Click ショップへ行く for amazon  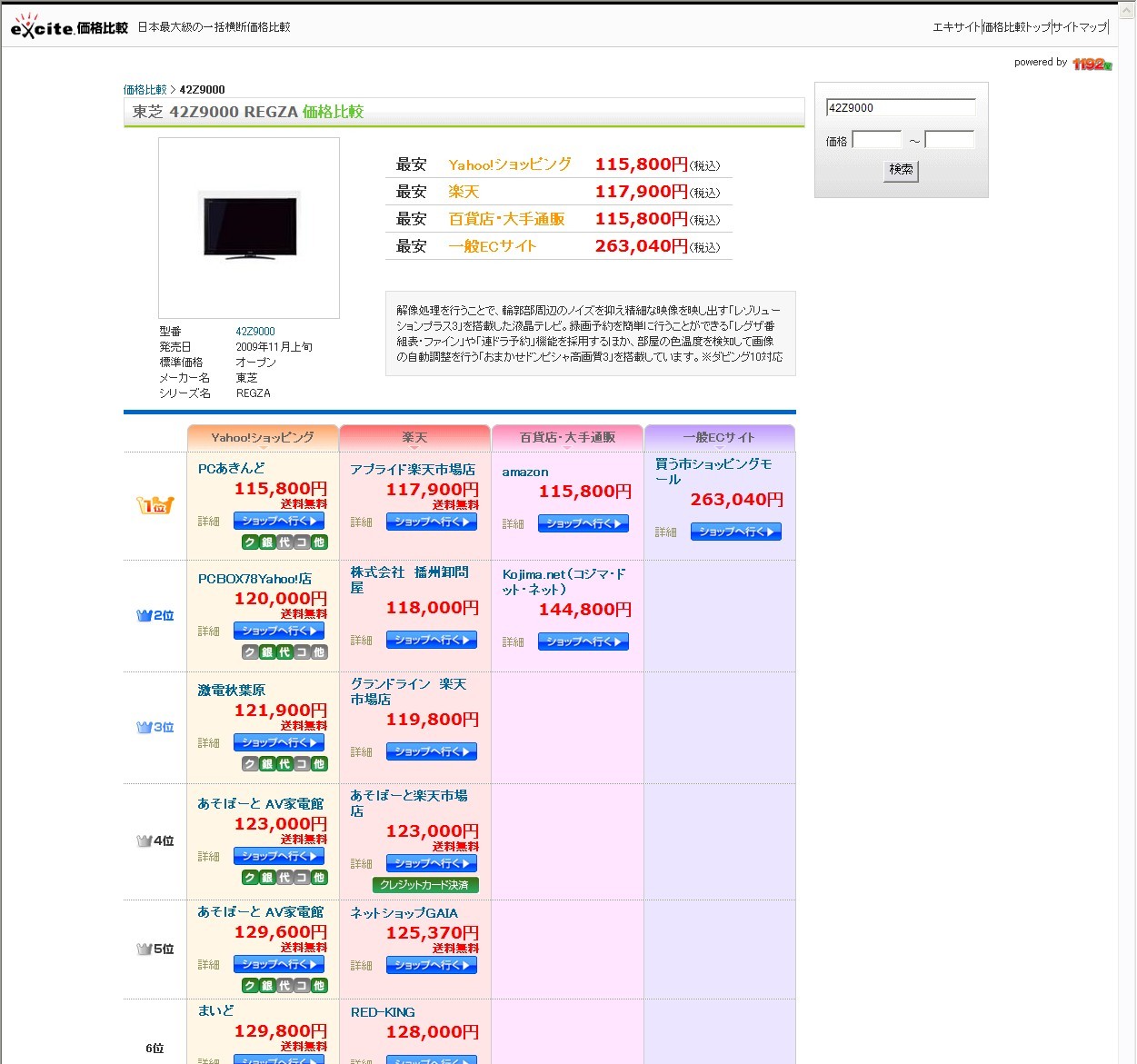584,523
